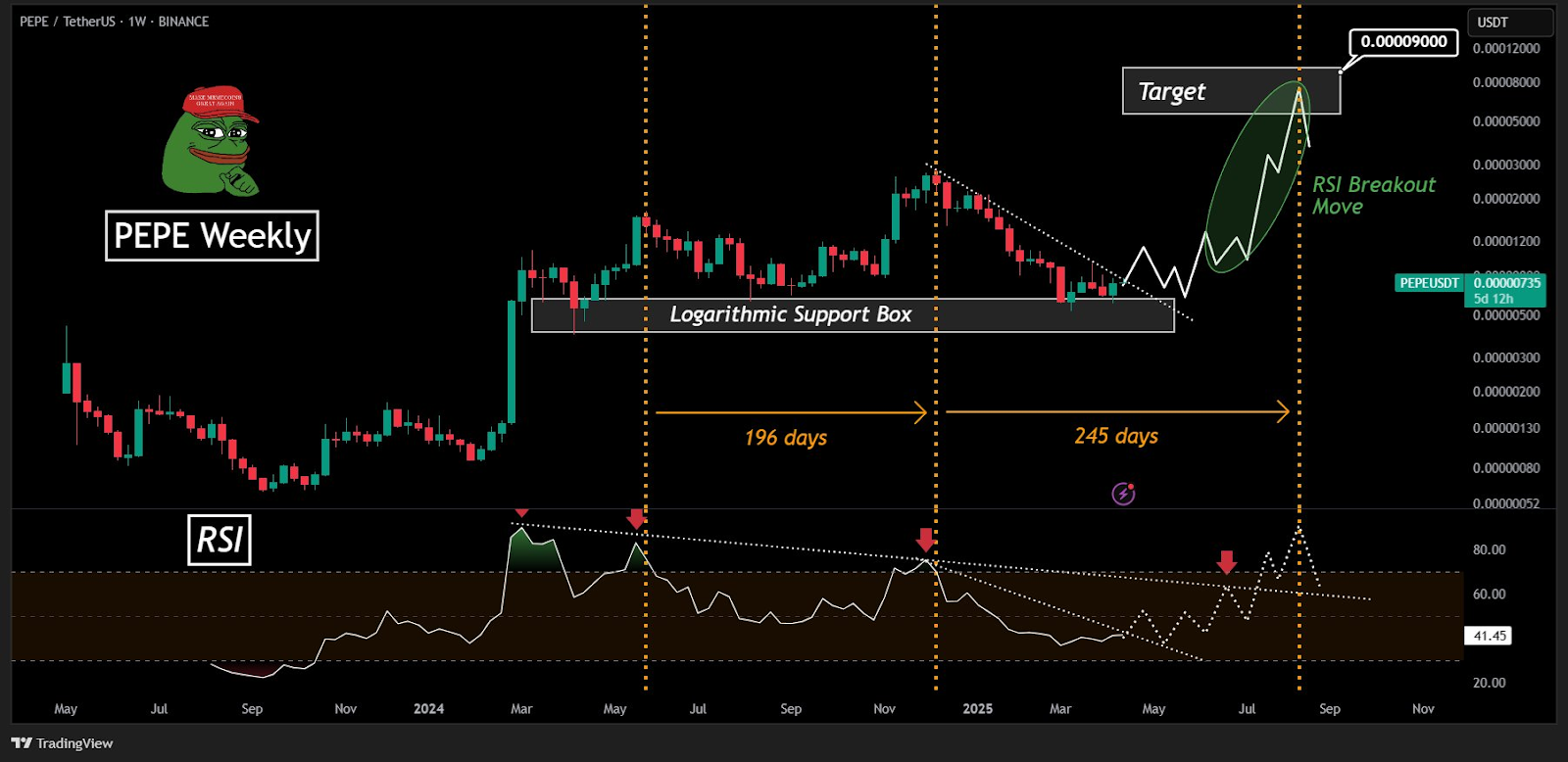Click the arrowhead of the 245 days arrow

pos(1282,412)
